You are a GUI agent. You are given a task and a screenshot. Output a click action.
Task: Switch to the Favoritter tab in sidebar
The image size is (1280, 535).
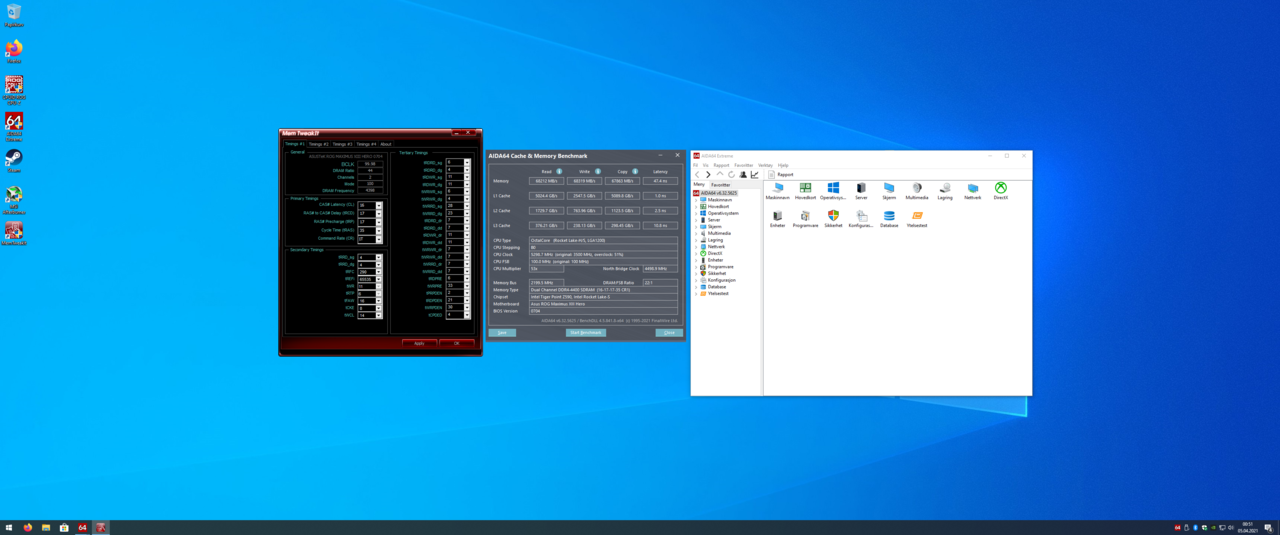tap(720, 185)
